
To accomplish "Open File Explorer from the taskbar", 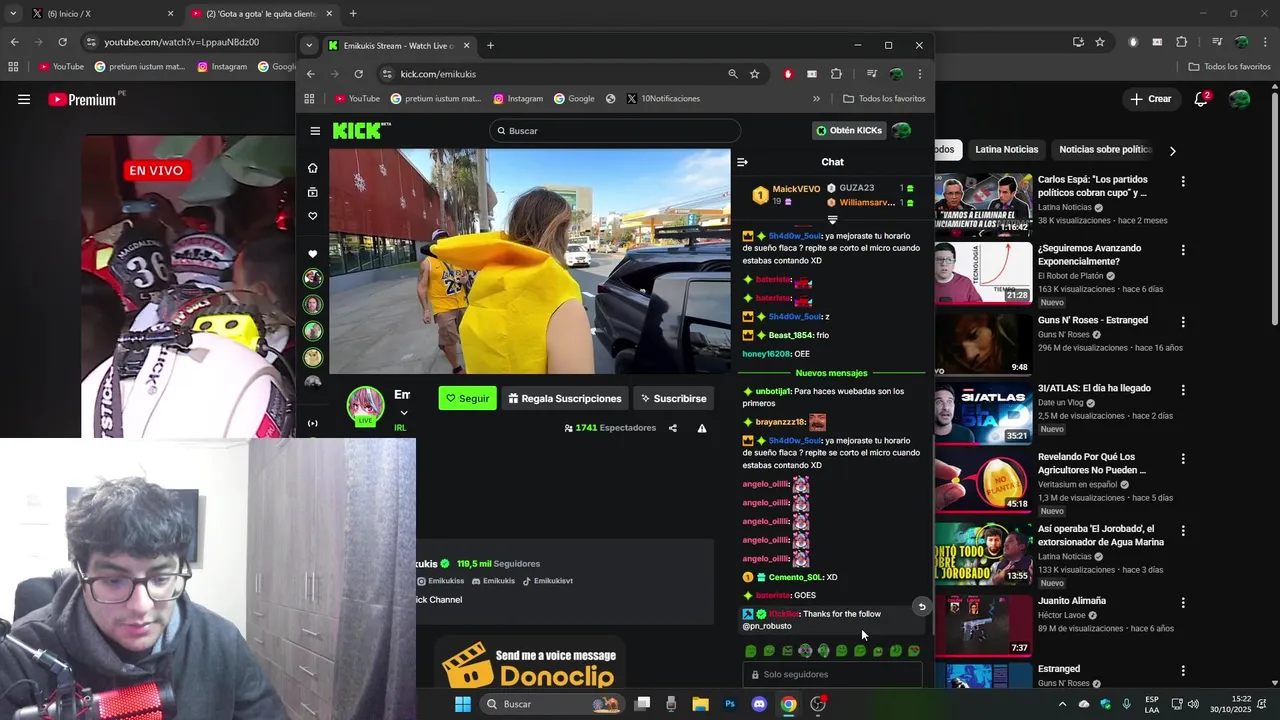I will click(700, 704).
